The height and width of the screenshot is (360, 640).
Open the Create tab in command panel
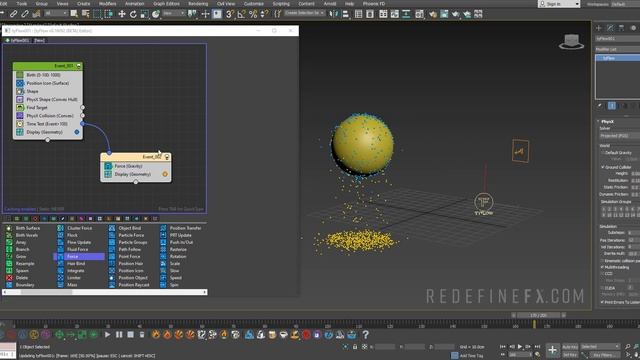click(x=599, y=28)
